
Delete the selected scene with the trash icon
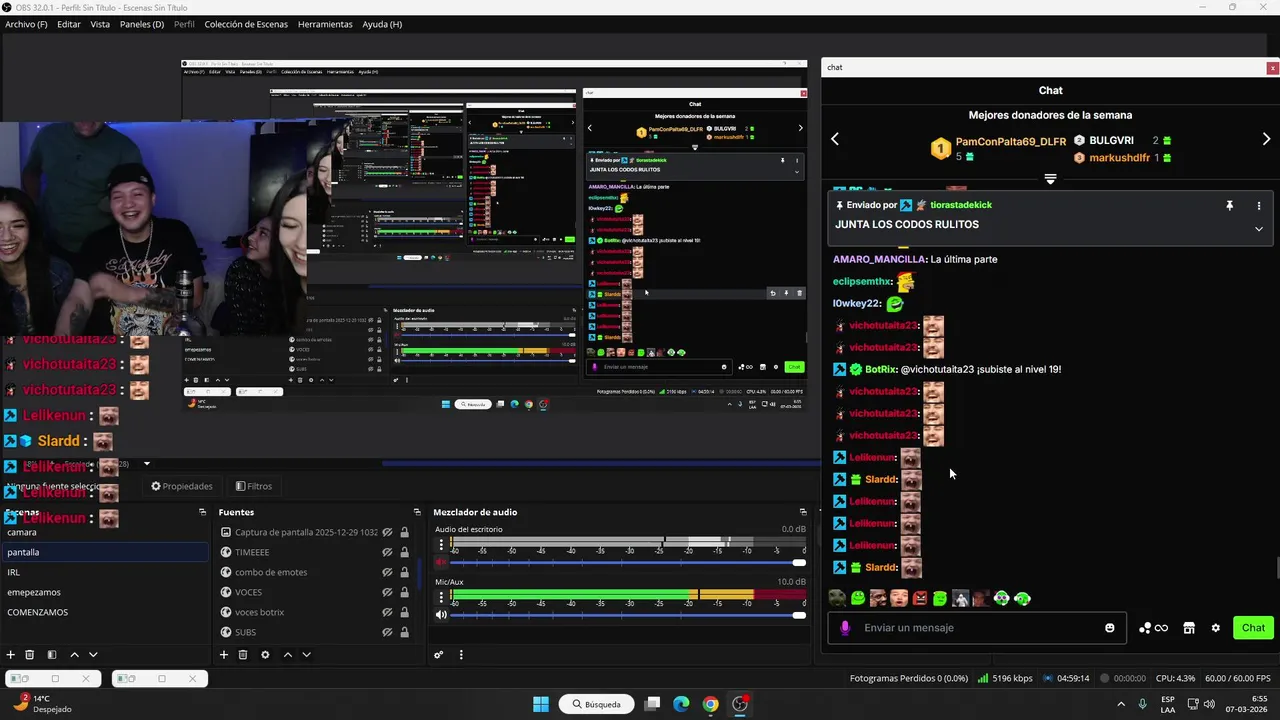click(30, 655)
